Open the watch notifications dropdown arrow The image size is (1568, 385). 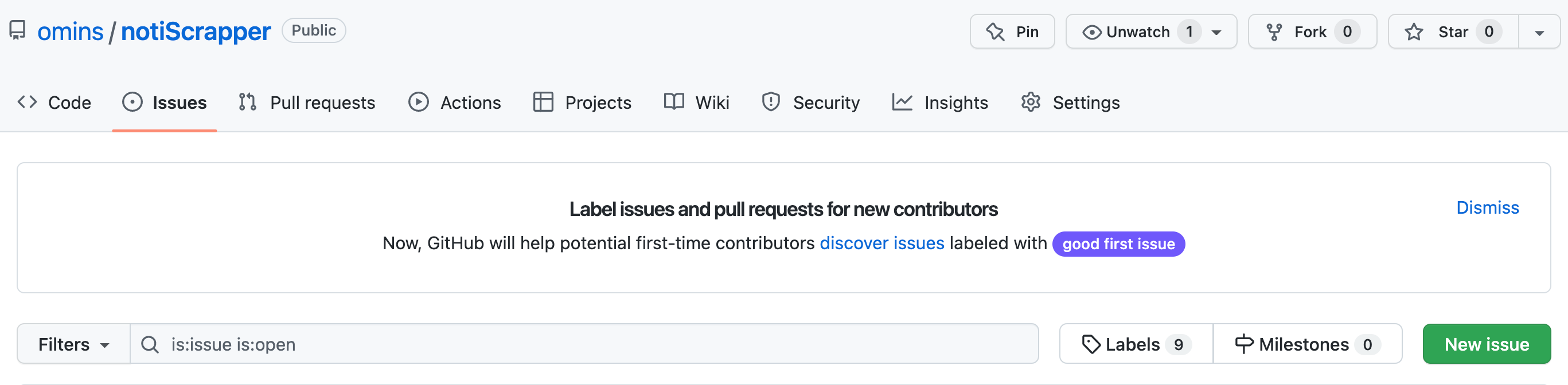tap(1216, 32)
